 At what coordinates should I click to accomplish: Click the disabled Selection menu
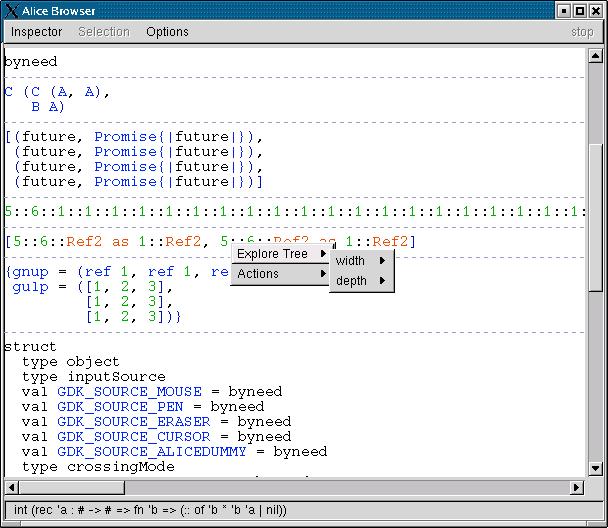coord(104,32)
